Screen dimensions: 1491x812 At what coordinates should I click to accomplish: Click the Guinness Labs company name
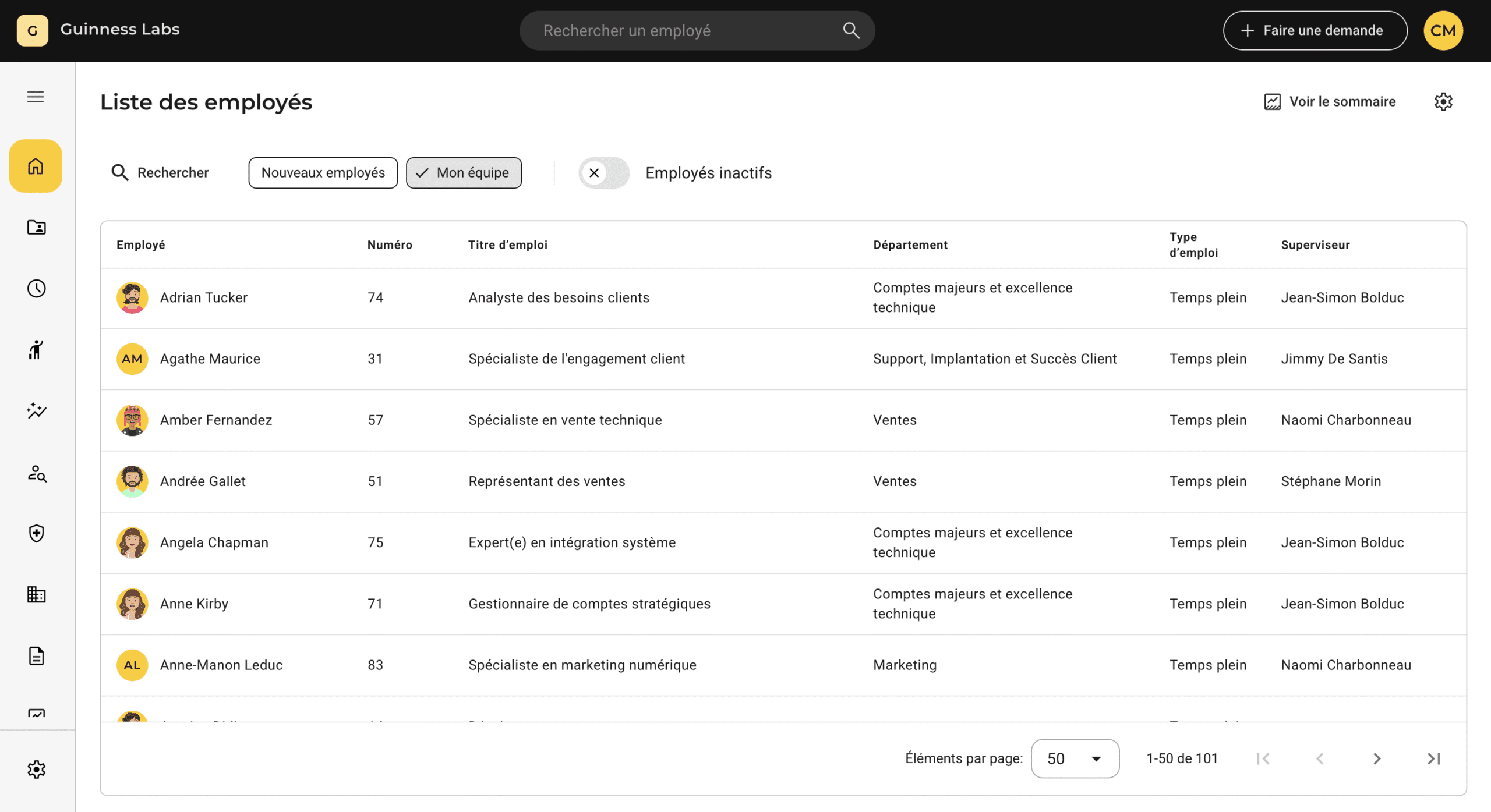tap(120, 29)
